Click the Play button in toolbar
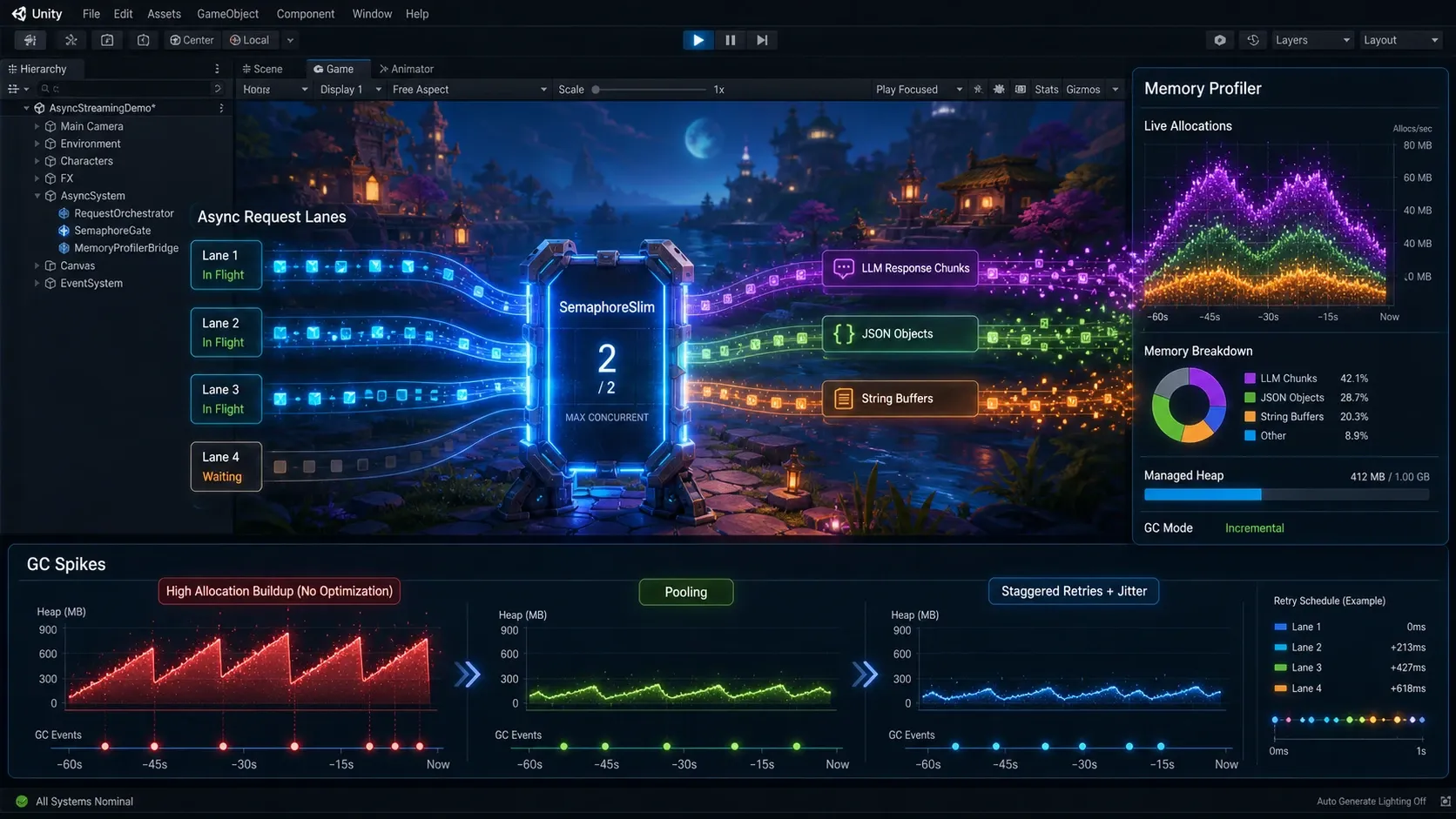 [x=698, y=40]
